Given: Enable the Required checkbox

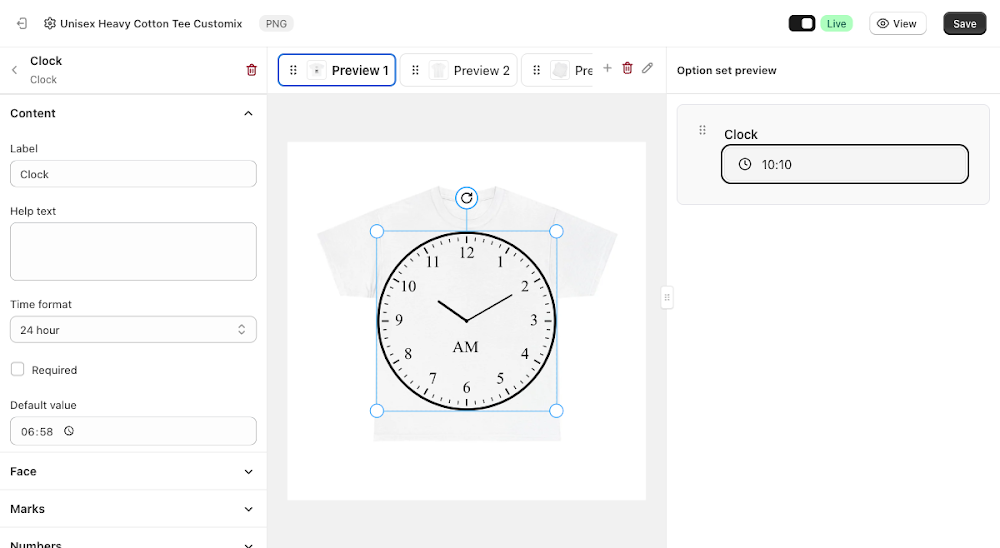Looking at the screenshot, I should coord(18,369).
